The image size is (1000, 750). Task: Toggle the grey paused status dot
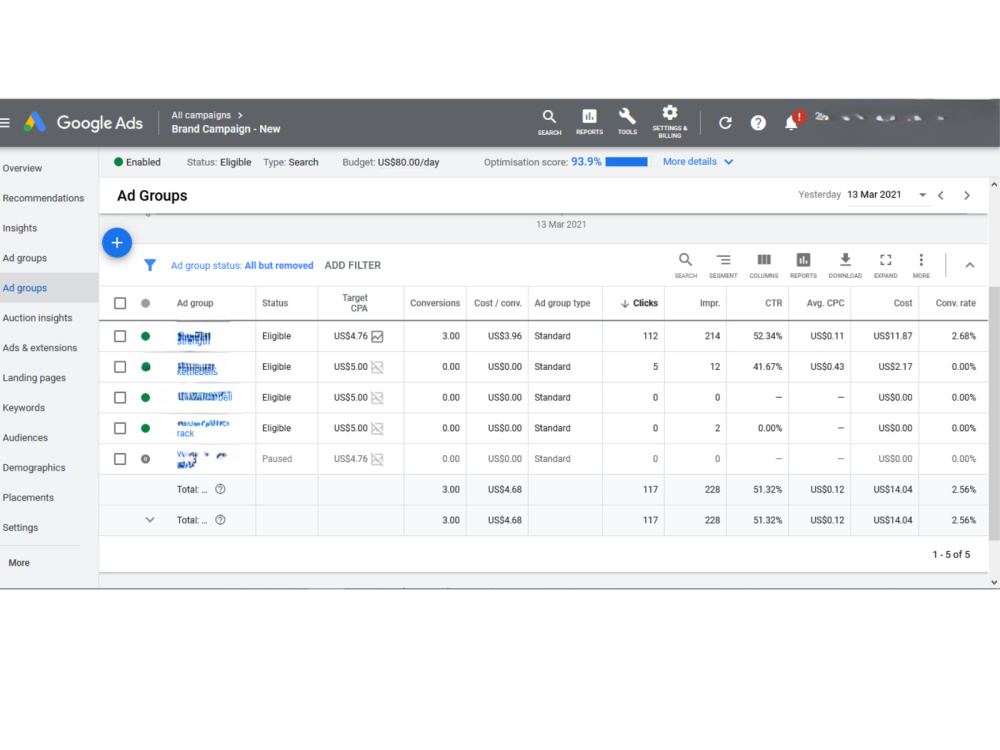(145, 459)
